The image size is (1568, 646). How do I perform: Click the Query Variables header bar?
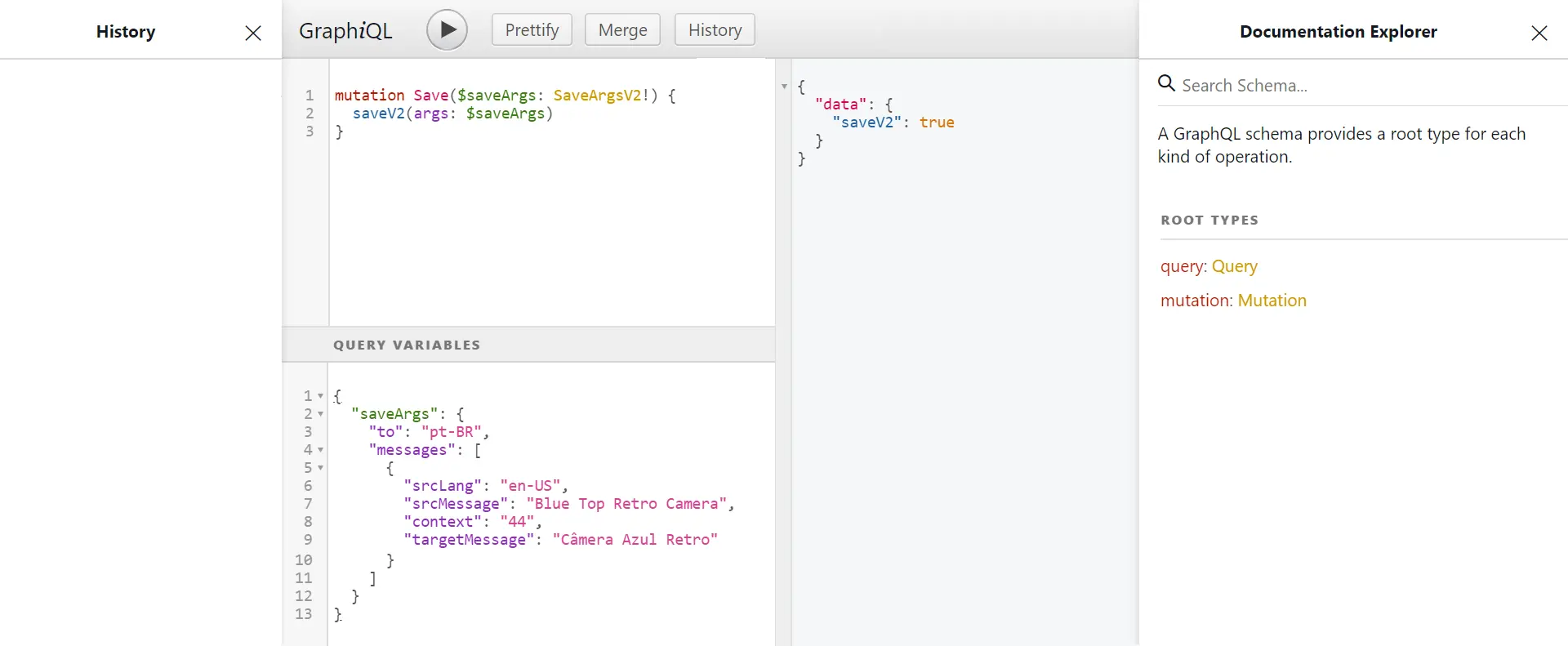(528, 345)
